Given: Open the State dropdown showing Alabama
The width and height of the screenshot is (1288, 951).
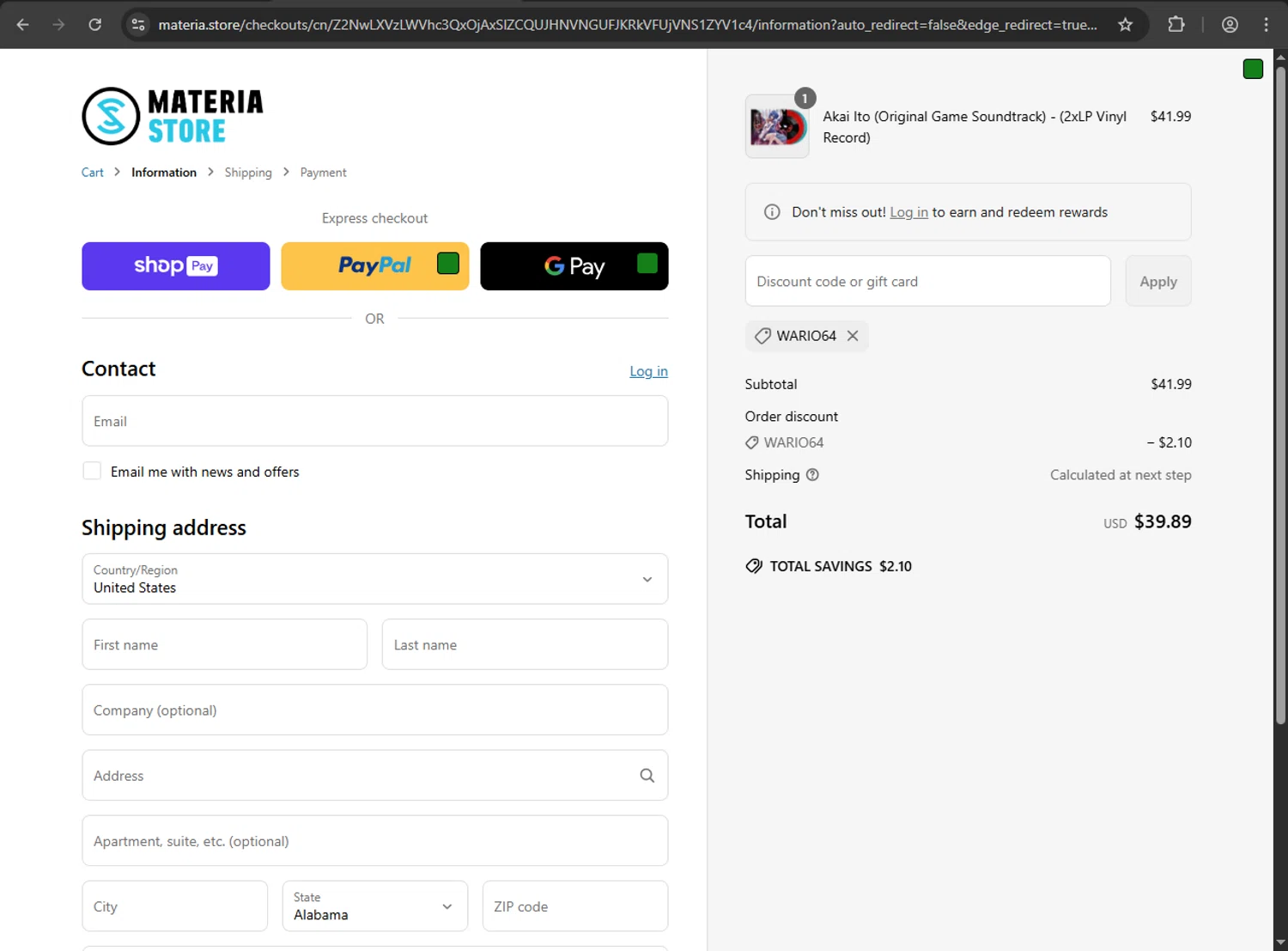Looking at the screenshot, I should 375,906.
